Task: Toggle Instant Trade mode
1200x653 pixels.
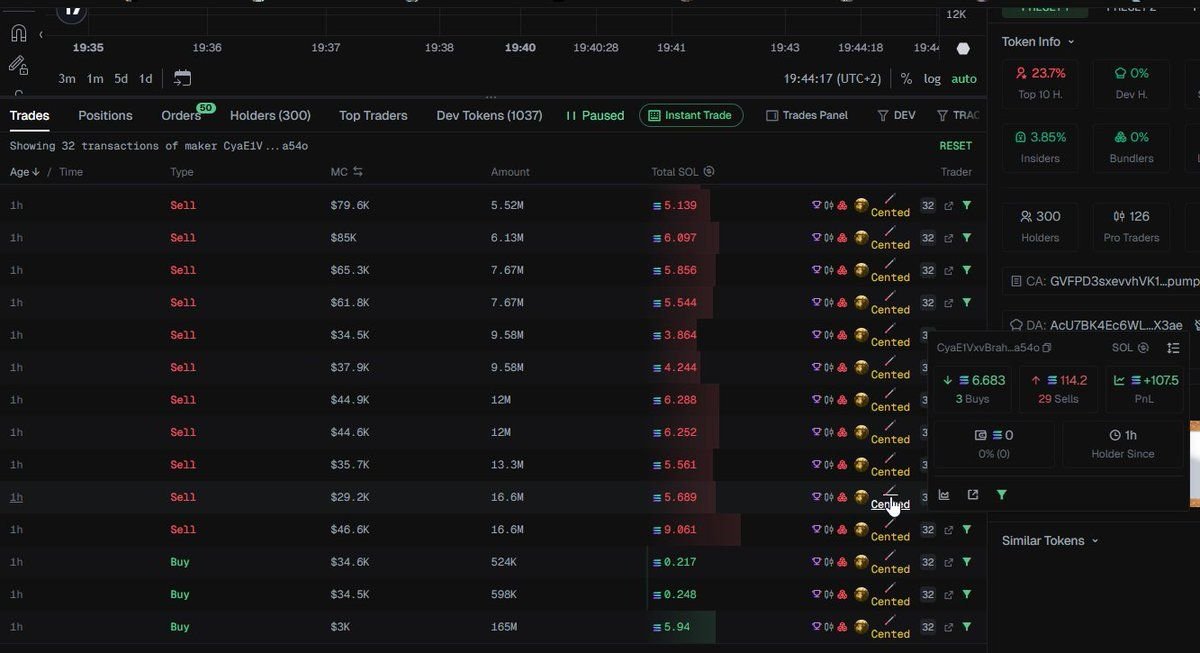Action: tap(691, 115)
